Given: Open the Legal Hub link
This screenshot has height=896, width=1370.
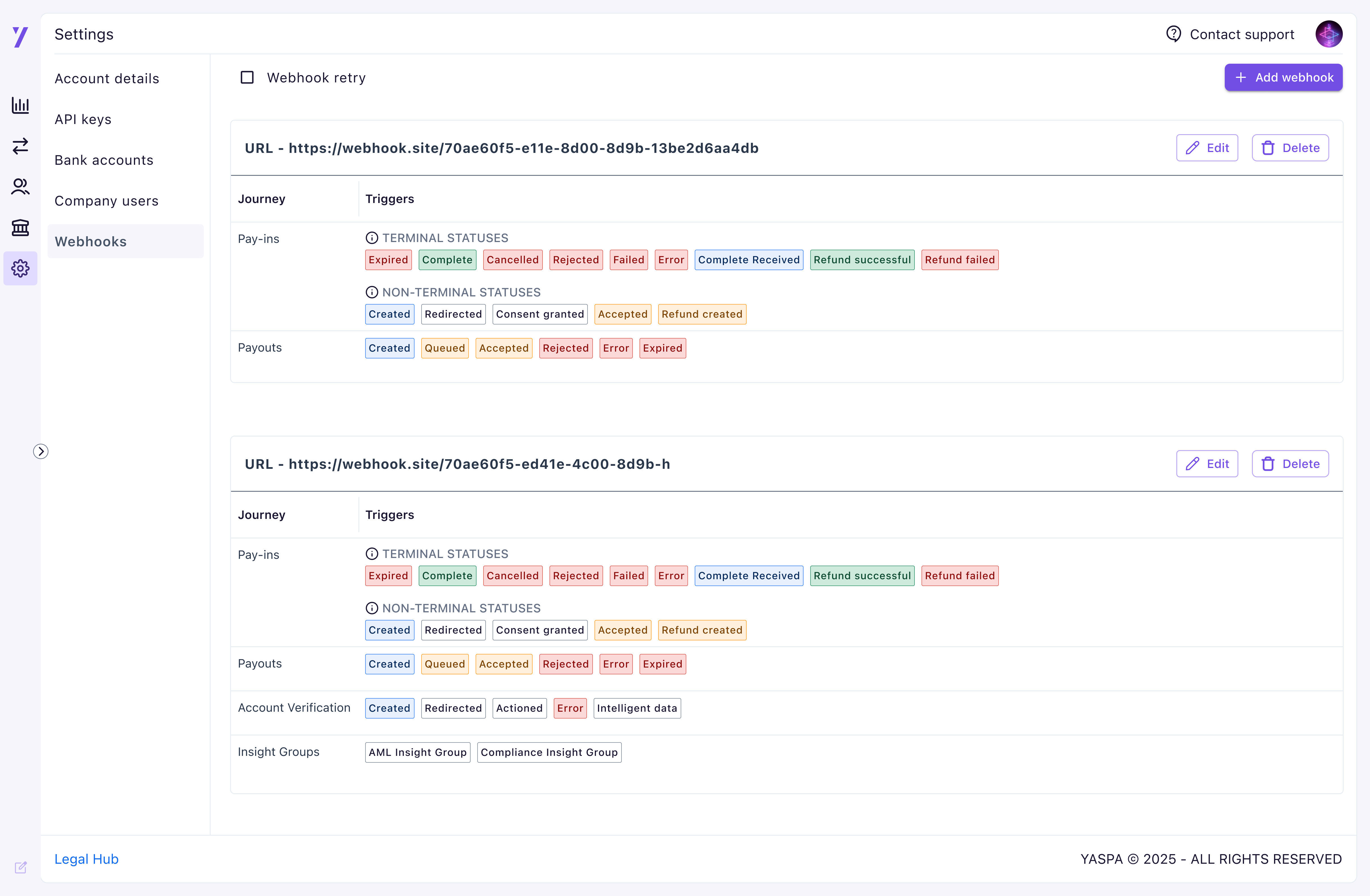Looking at the screenshot, I should point(86,859).
